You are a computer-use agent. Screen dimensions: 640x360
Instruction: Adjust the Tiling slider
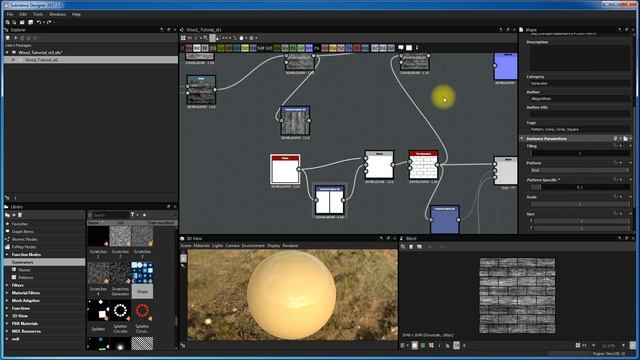(580, 153)
